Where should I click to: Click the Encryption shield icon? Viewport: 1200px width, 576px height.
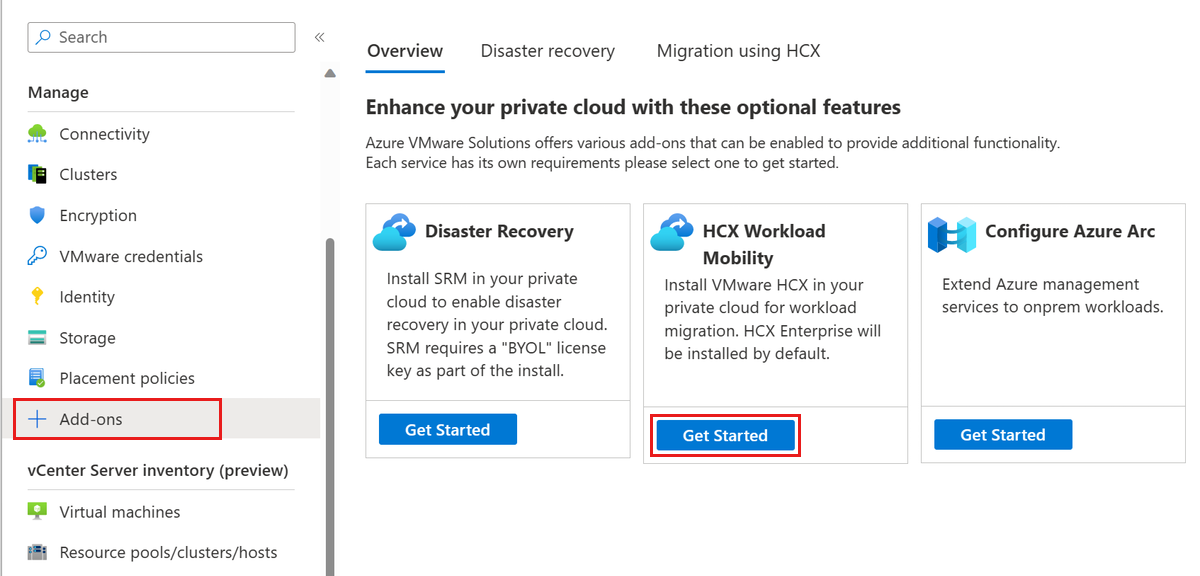click(x=38, y=215)
